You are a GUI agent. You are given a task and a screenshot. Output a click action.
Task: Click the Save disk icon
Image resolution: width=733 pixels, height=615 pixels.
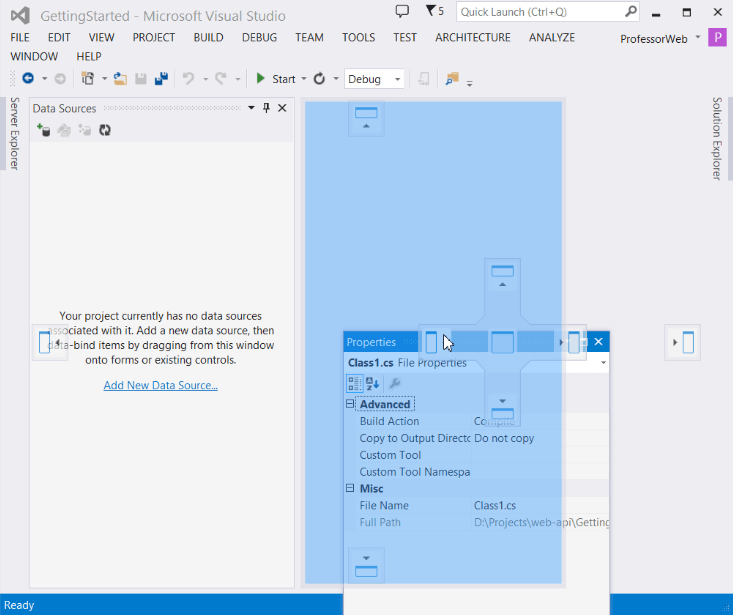click(x=141, y=79)
